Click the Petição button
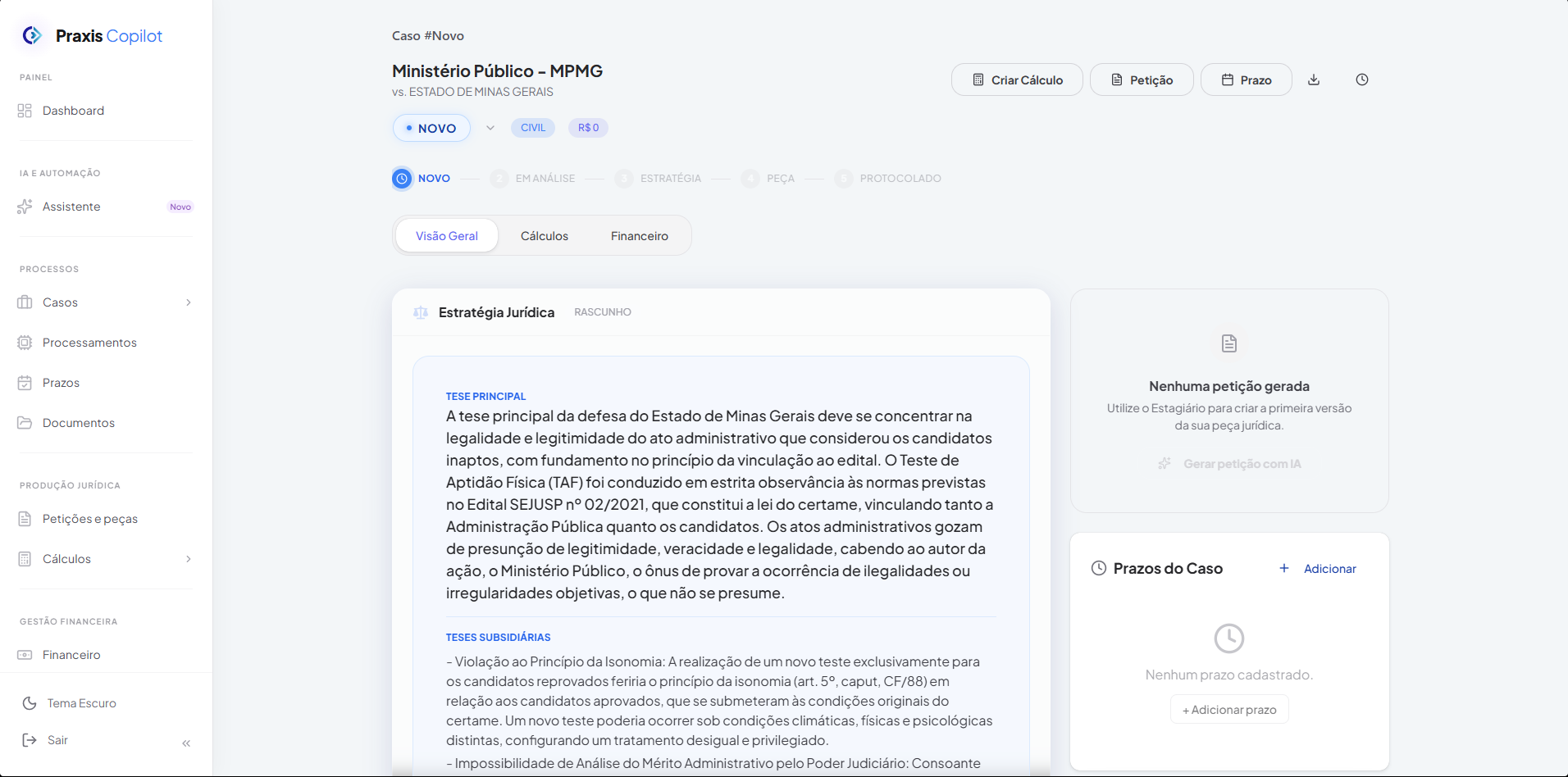 tap(1142, 80)
